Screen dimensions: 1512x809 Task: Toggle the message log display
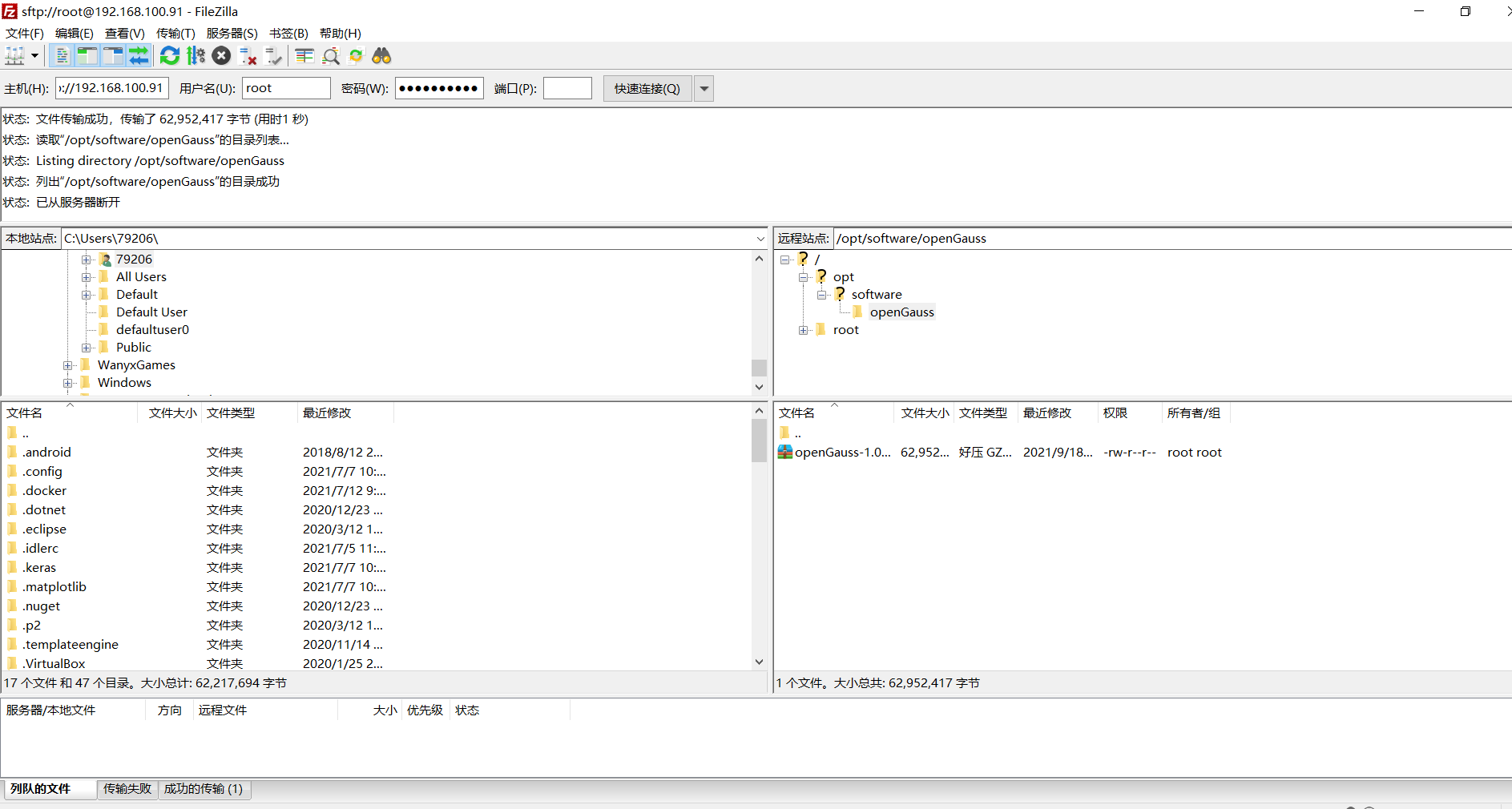click(x=62, y=56)
